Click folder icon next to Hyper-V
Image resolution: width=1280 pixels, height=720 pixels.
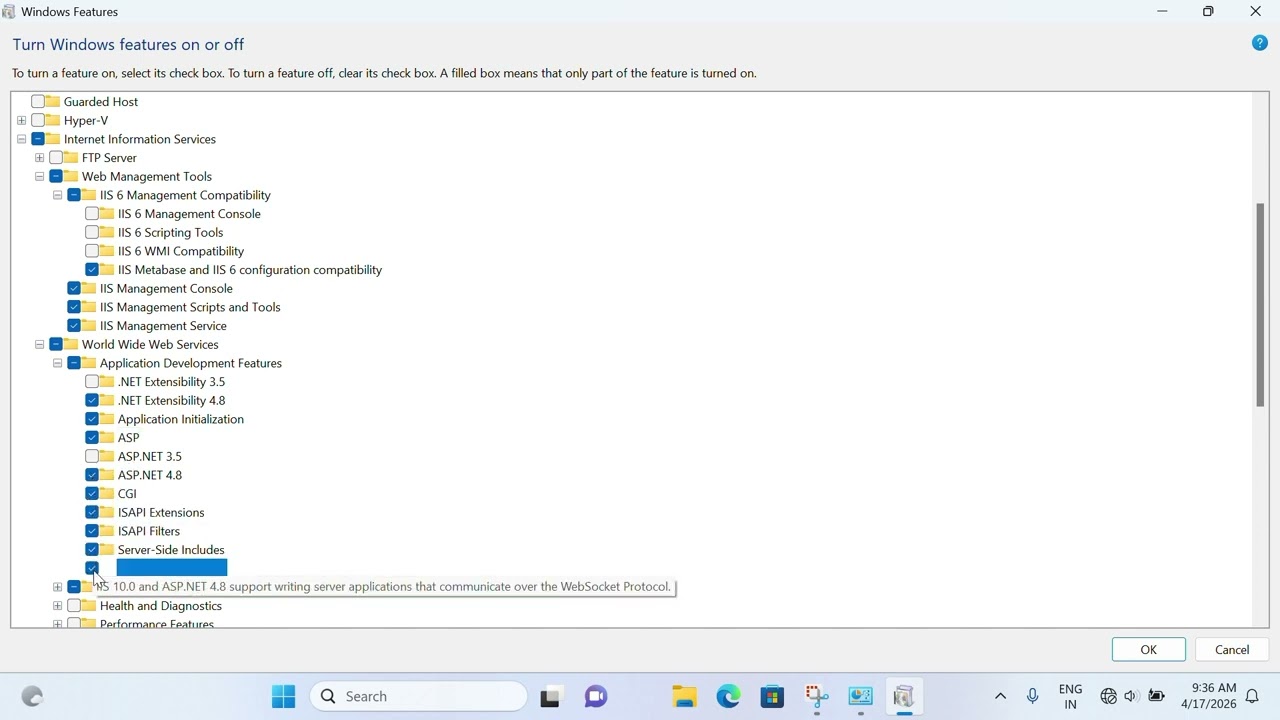(x=52, y=120)
